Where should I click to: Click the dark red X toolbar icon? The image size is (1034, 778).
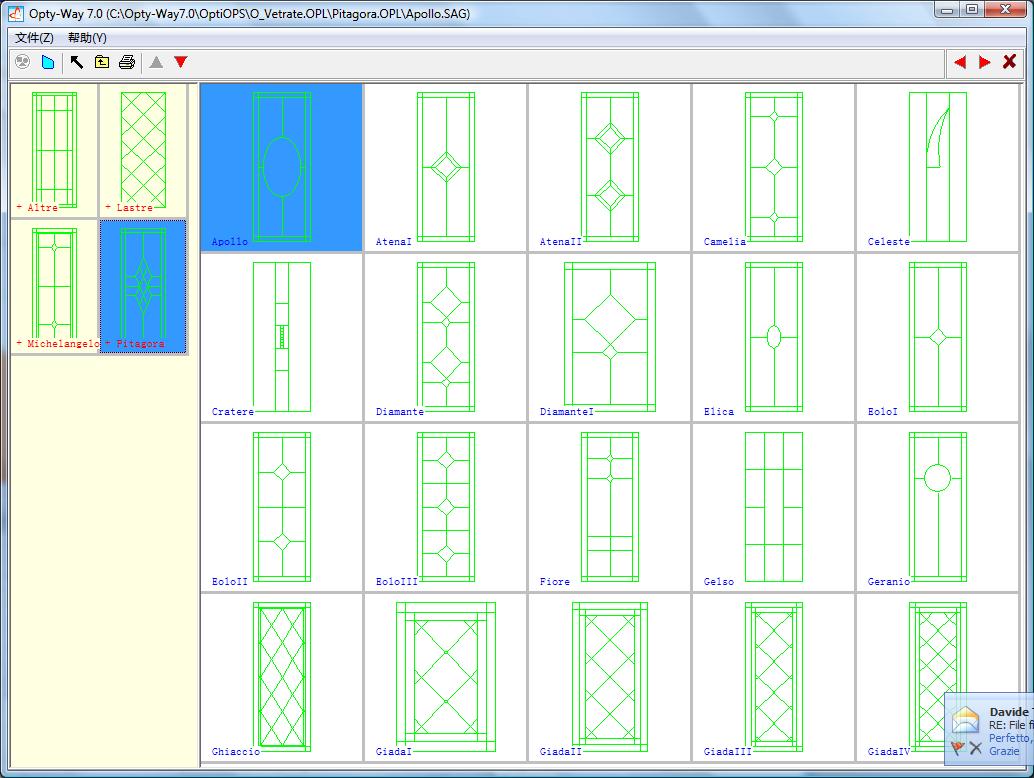[x=1009, y=62]
